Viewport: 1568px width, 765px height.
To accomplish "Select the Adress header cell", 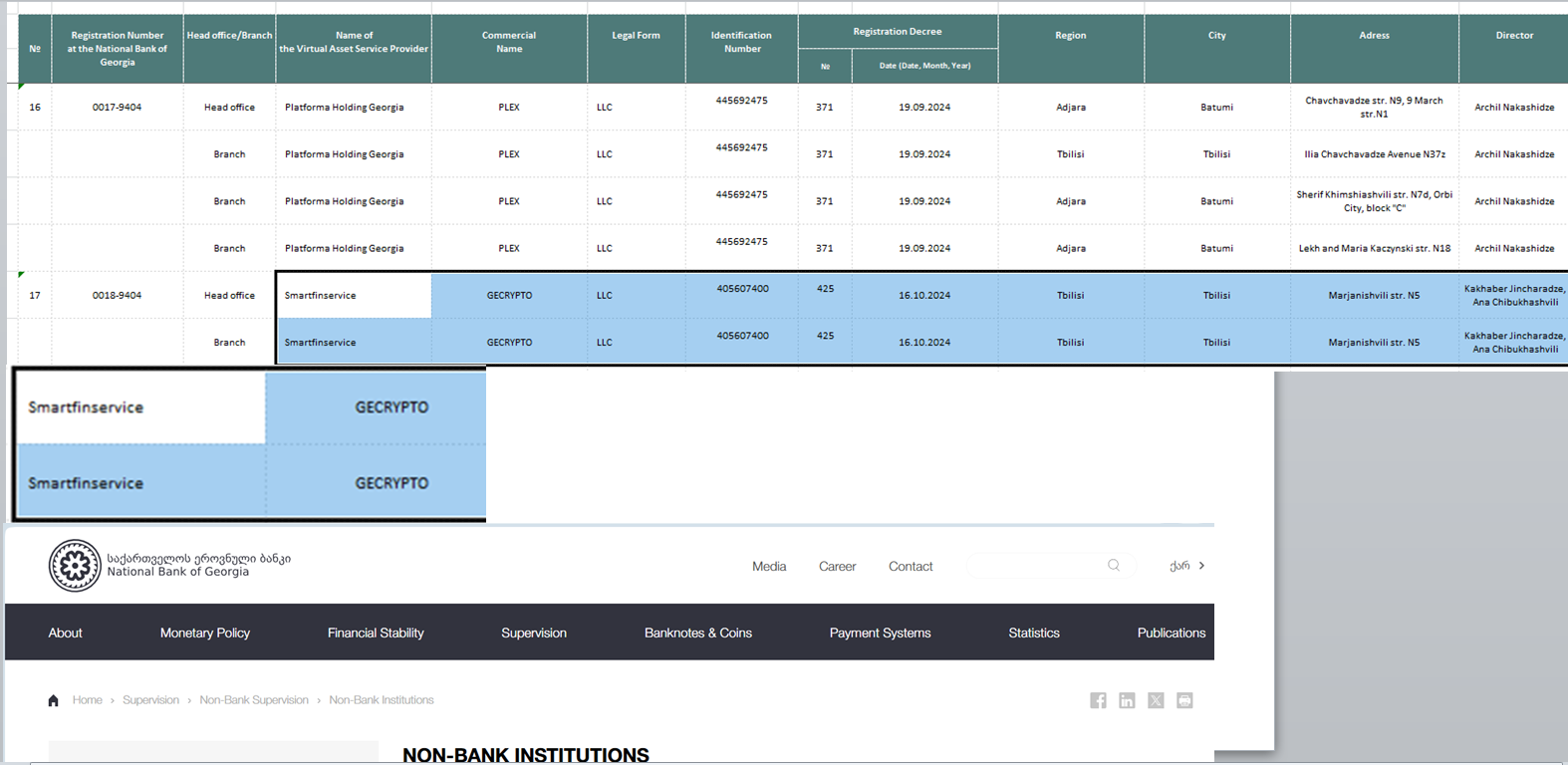I will tap(1375, 49).
